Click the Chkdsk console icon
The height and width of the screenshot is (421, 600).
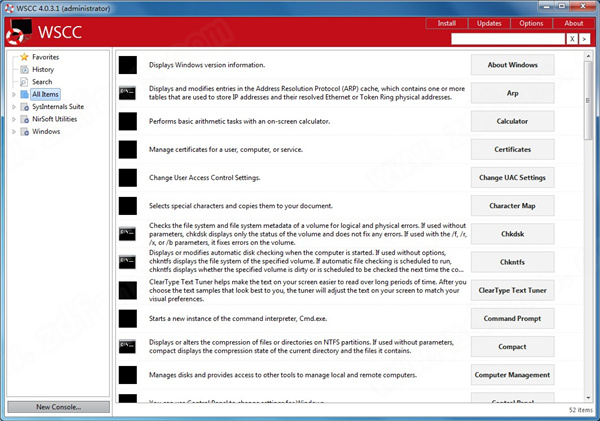point(127,234)
